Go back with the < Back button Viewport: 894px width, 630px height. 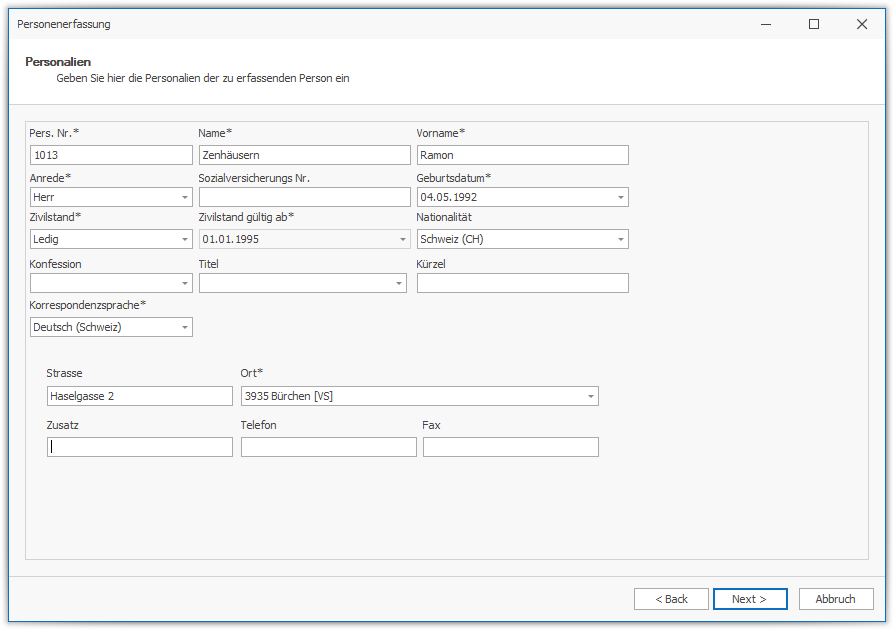tap(671, 599)
